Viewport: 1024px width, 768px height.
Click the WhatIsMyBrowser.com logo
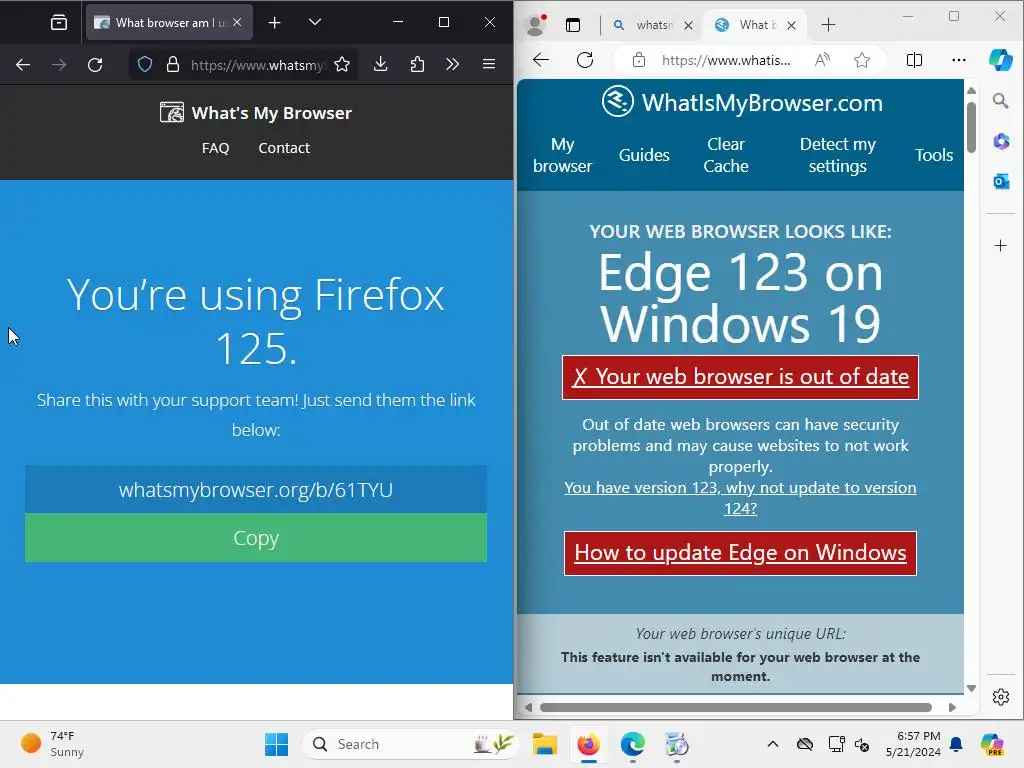[x=741, y=103]
